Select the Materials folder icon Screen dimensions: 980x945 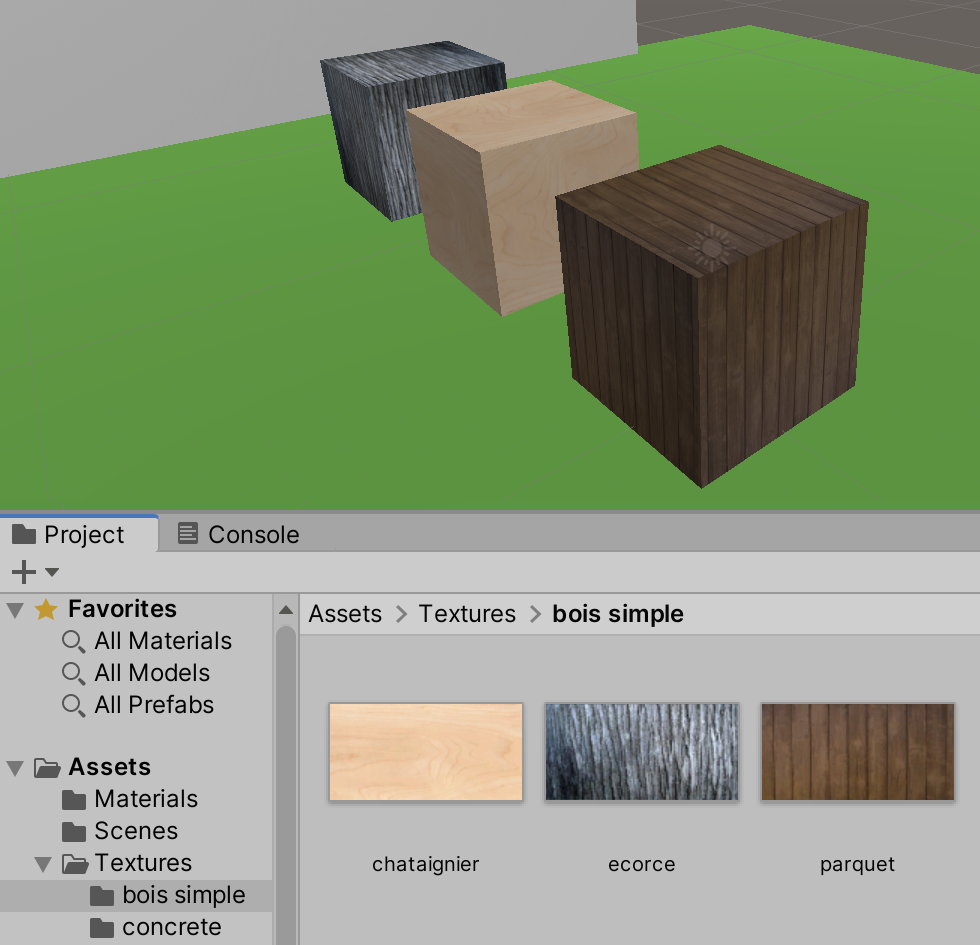[x=74, y=799]
